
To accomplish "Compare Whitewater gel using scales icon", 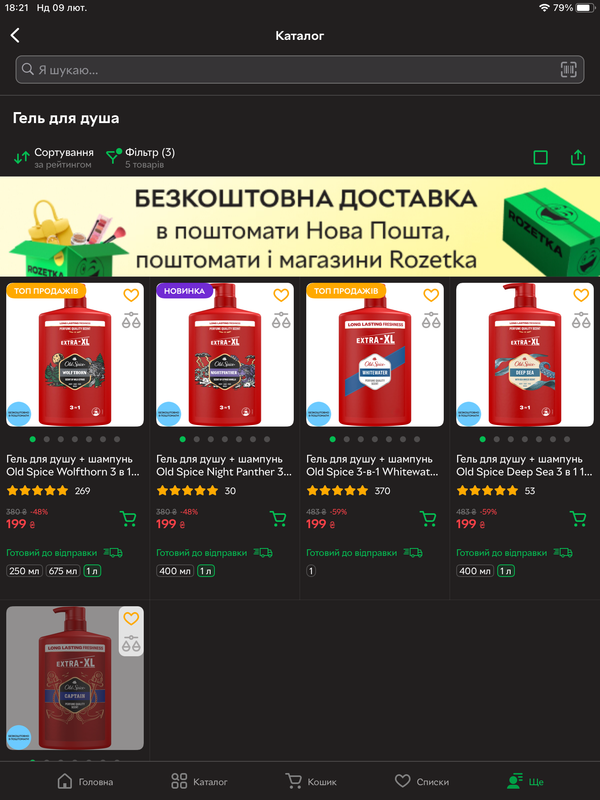I will coord(431,320).
